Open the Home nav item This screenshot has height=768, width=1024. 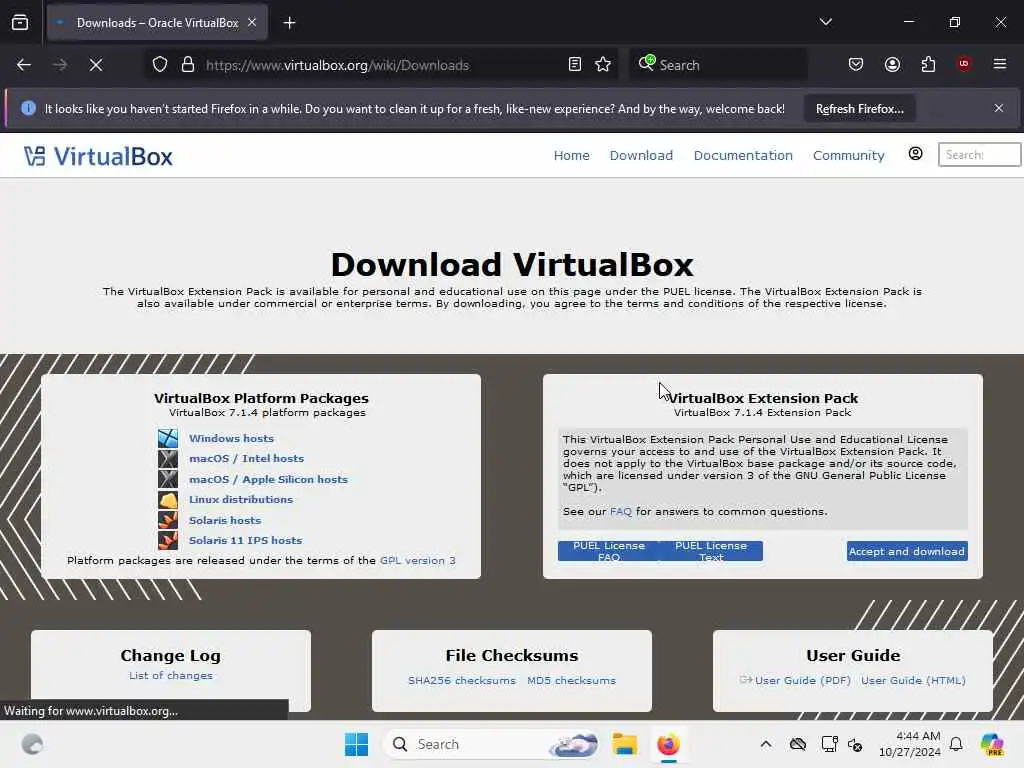571,155
